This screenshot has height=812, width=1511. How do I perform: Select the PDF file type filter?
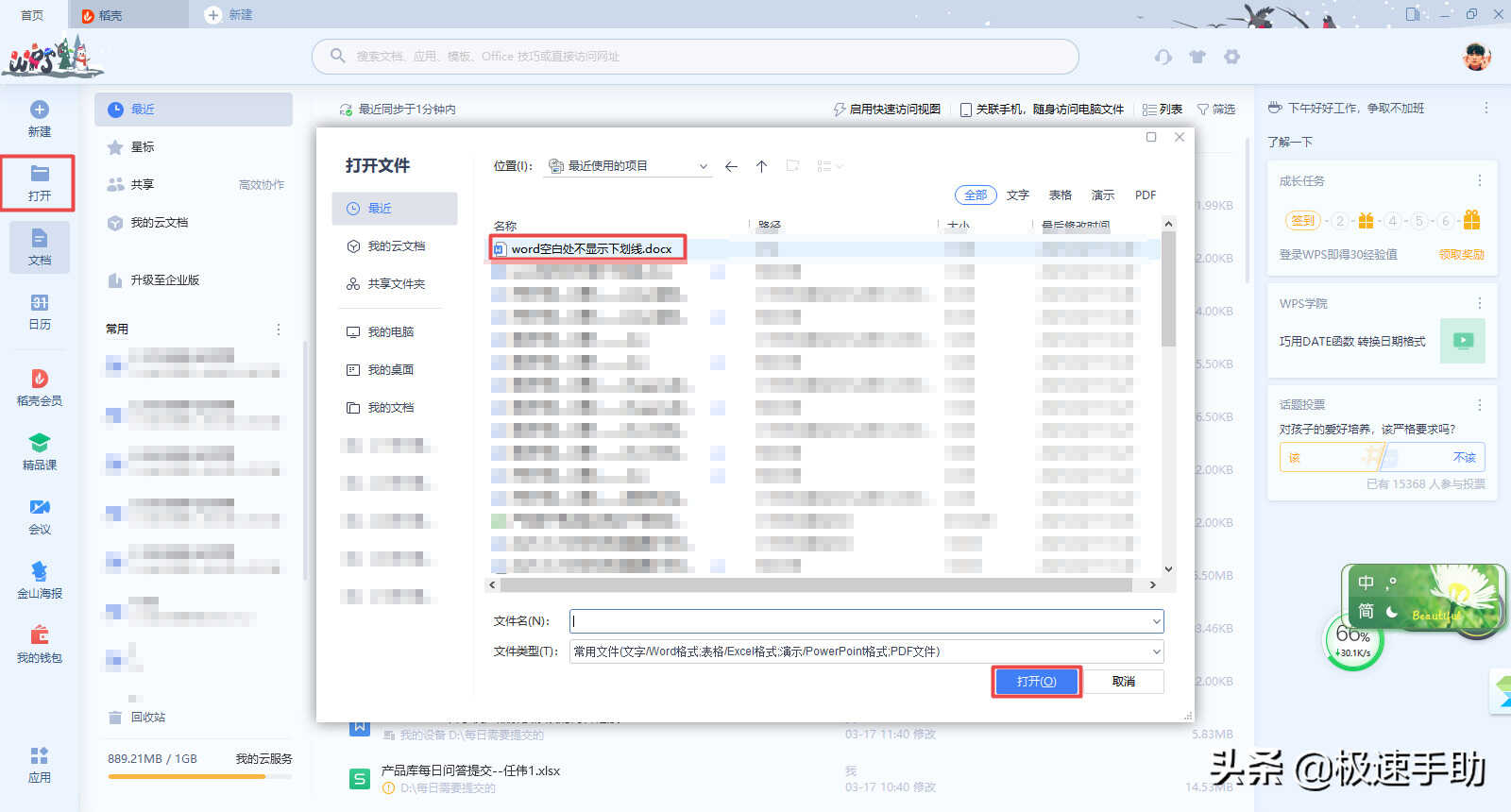(x=1146, y=195)
